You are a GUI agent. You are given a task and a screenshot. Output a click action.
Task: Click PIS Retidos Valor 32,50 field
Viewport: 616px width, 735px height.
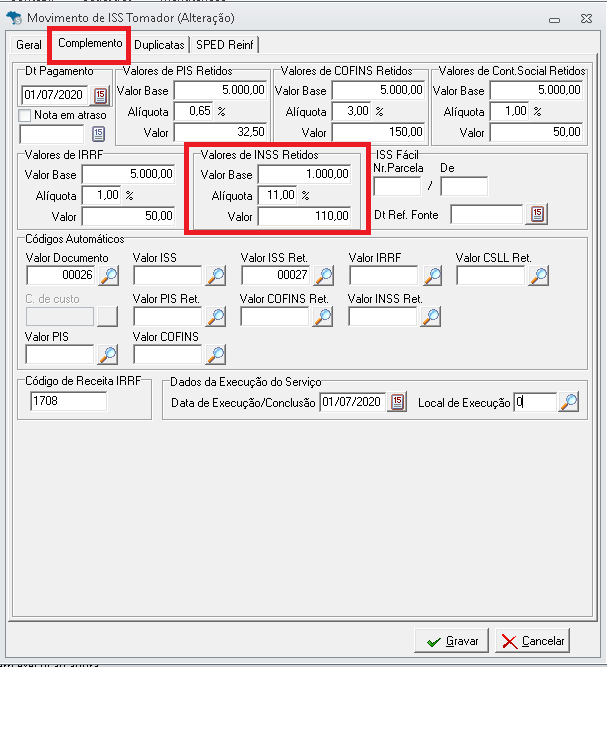point(220,132)
